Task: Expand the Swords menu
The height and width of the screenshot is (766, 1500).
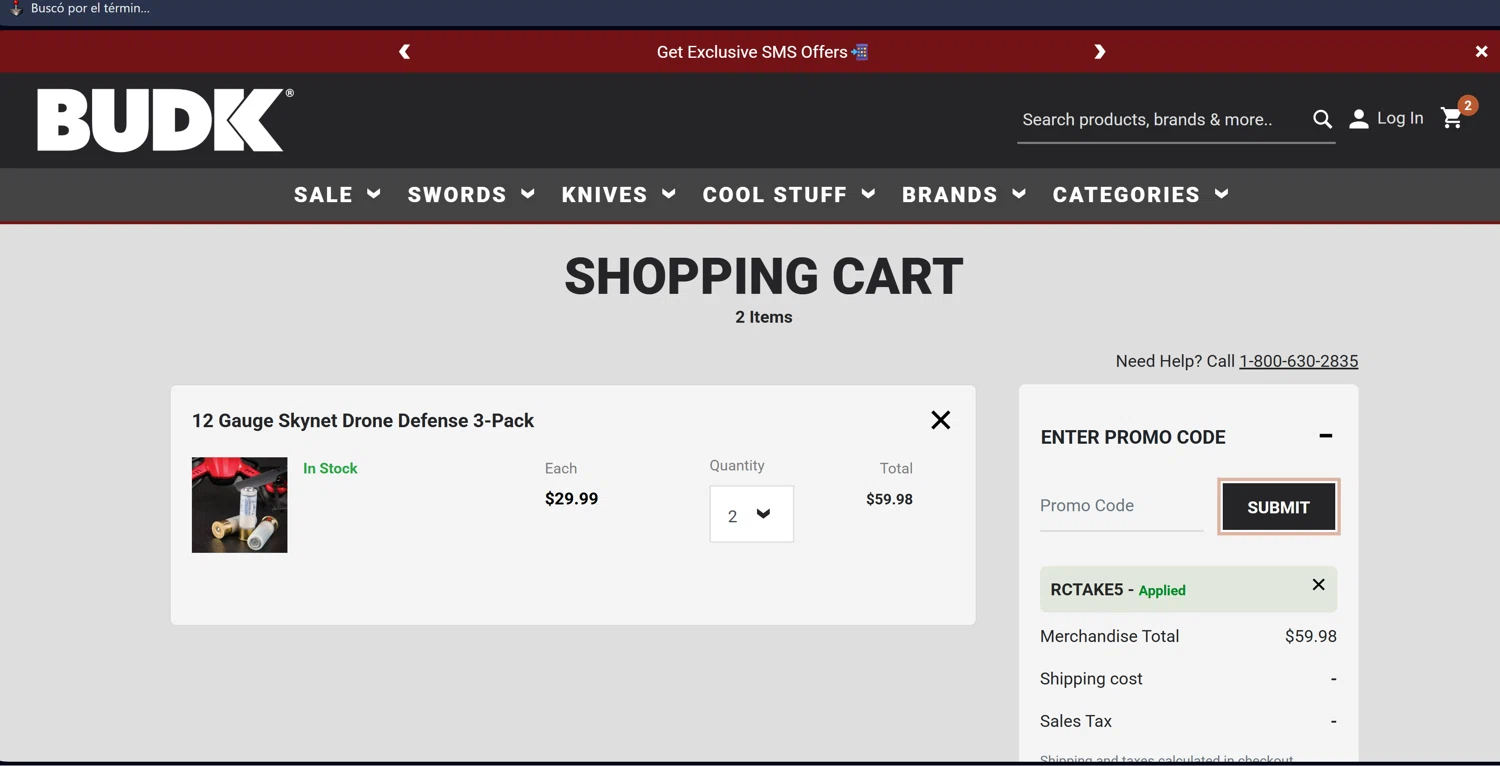Action: point(471,195)
